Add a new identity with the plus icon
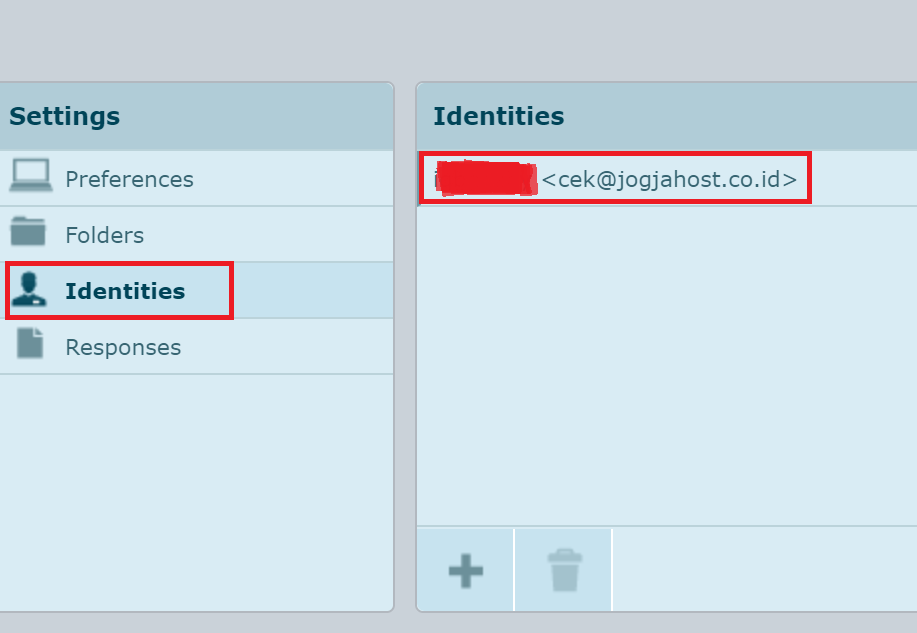Viewport: 917px width, 633px height. pos(465,571)
